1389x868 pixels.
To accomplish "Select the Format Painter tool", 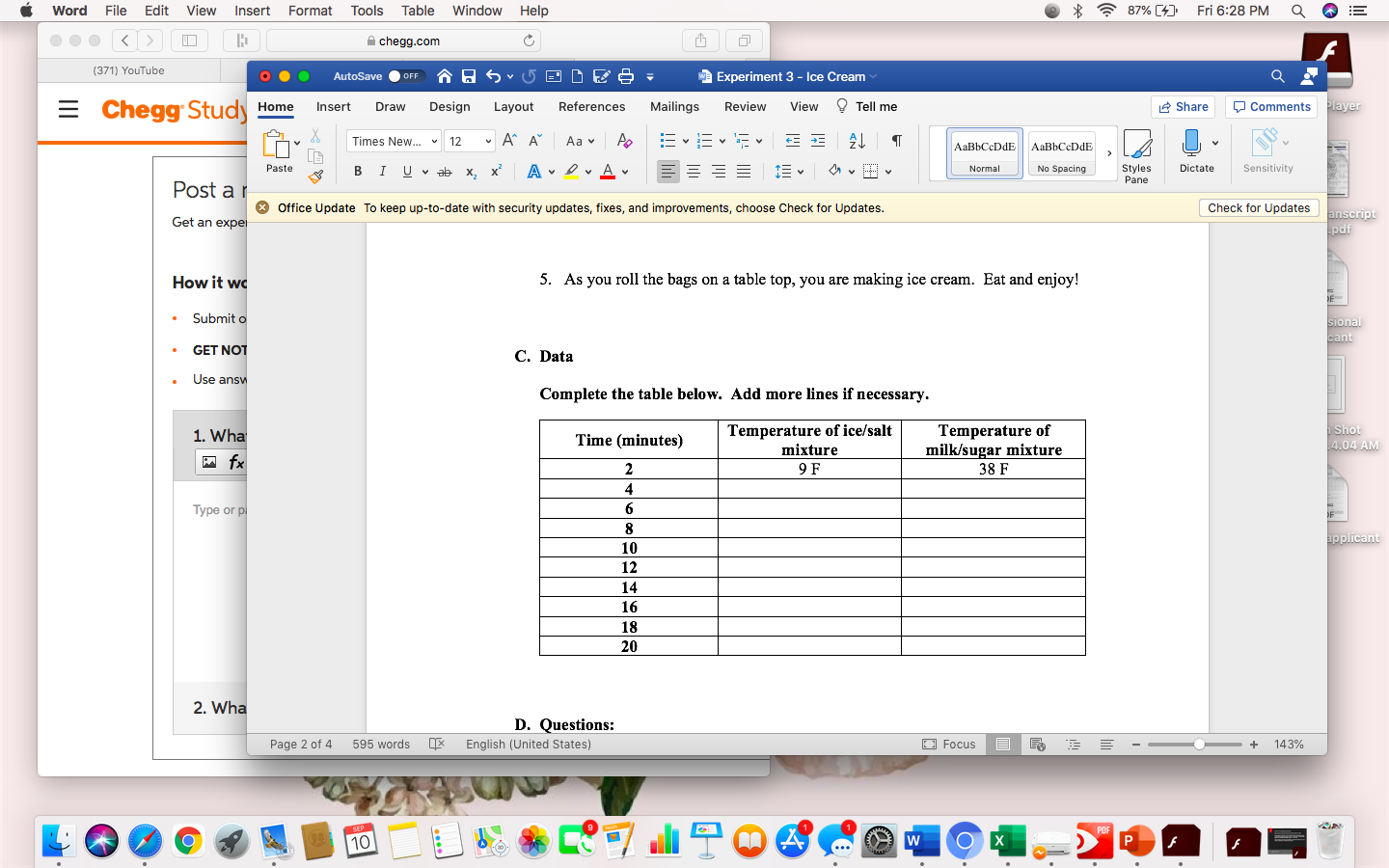I will pyautogui.click(x=314, y=175).
